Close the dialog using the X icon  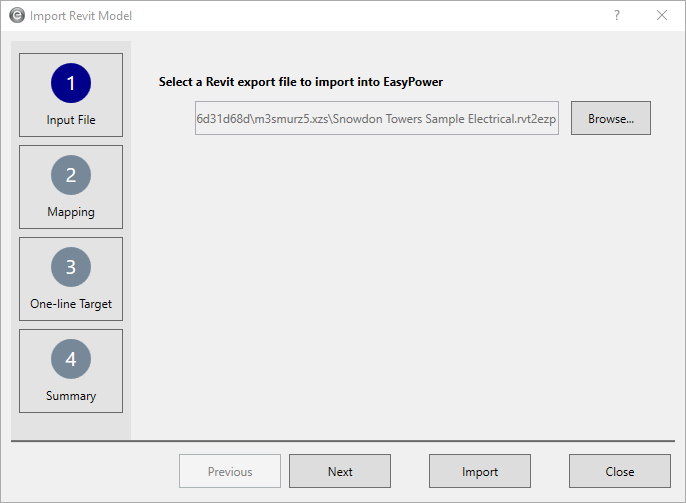point(662,16)
